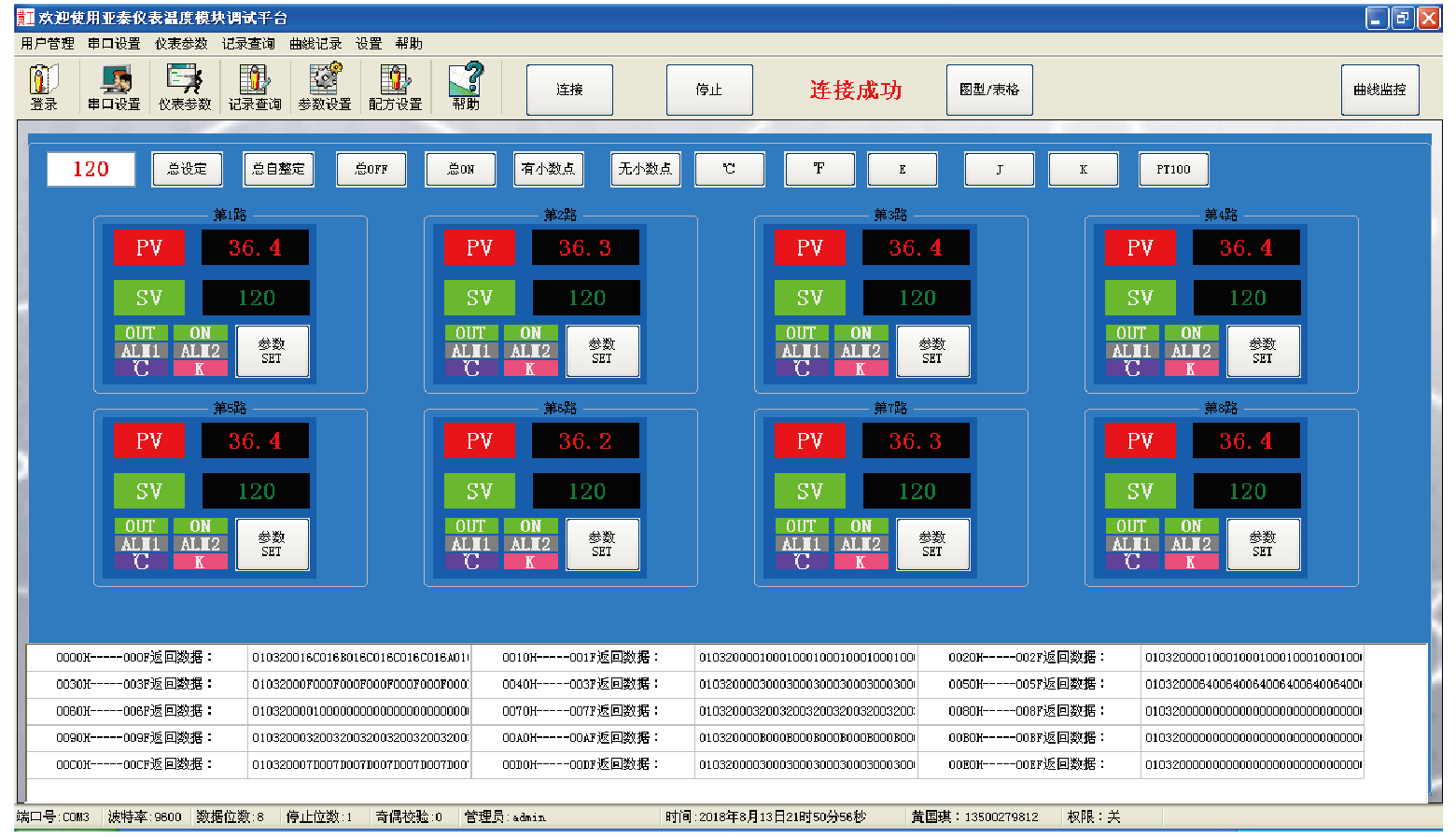Click the 登录 login toolbar icon
Screen dimensions: 1456x837
coord(43,87)
